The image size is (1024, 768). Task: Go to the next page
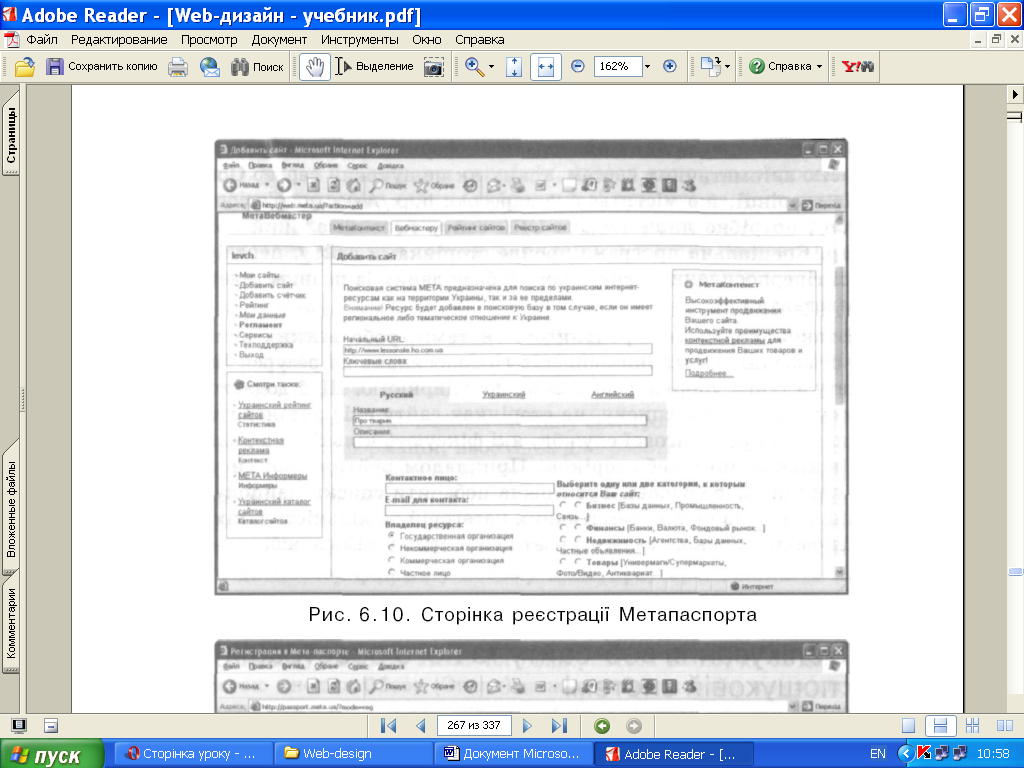tap(527, 726)
